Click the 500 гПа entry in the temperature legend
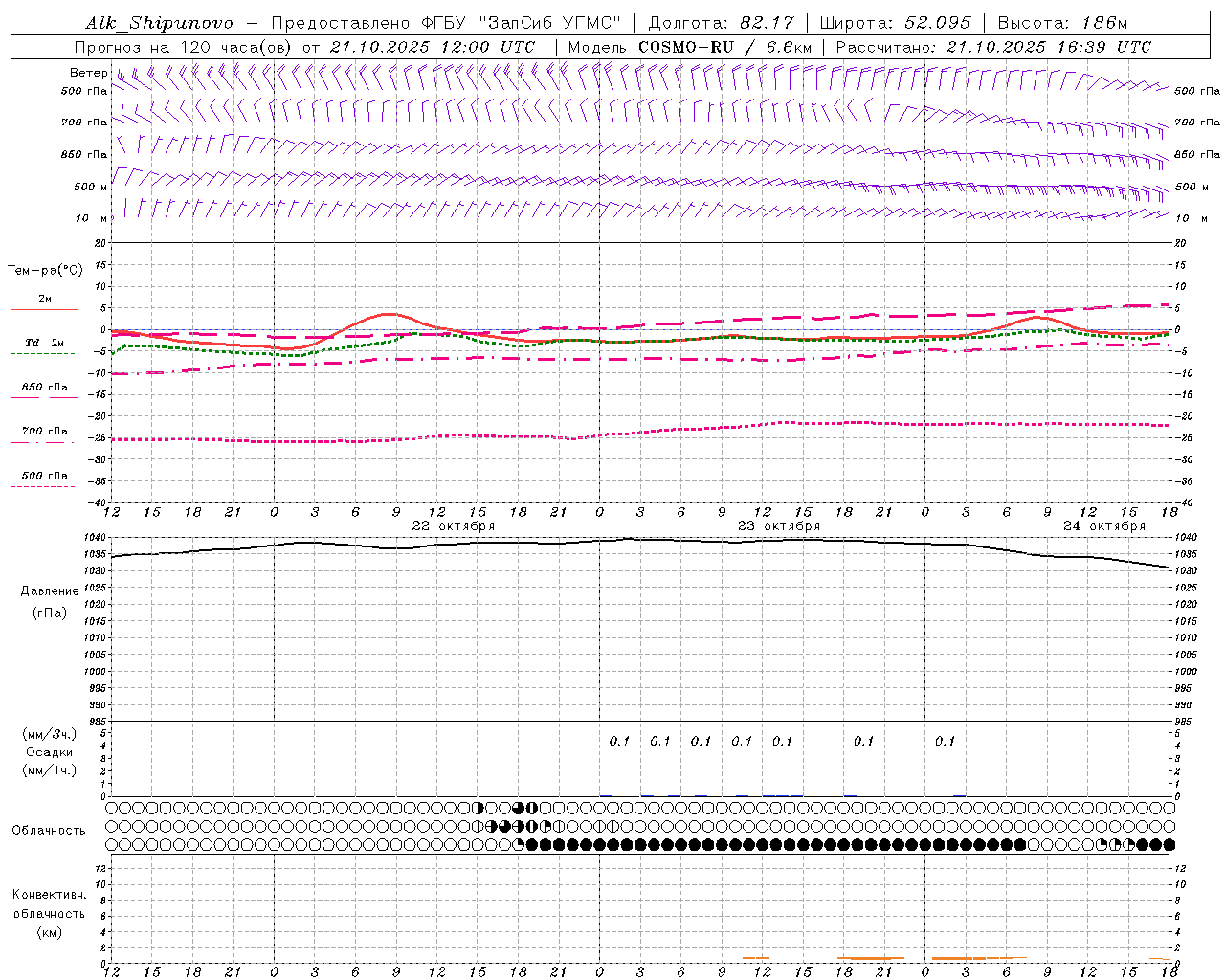This screenshot has height=980, width=1225. pos(45,476)
